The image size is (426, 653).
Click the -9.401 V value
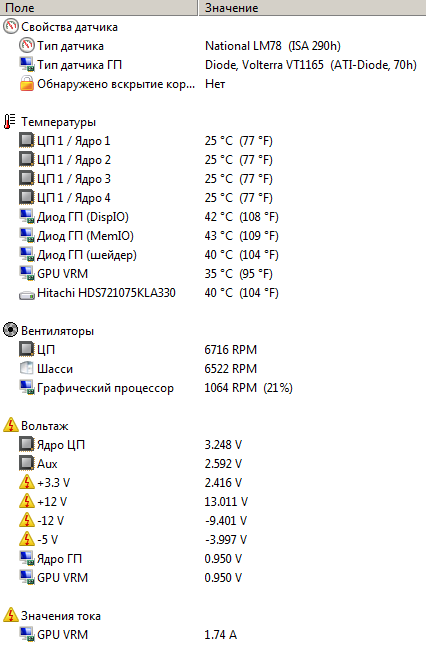226,521
